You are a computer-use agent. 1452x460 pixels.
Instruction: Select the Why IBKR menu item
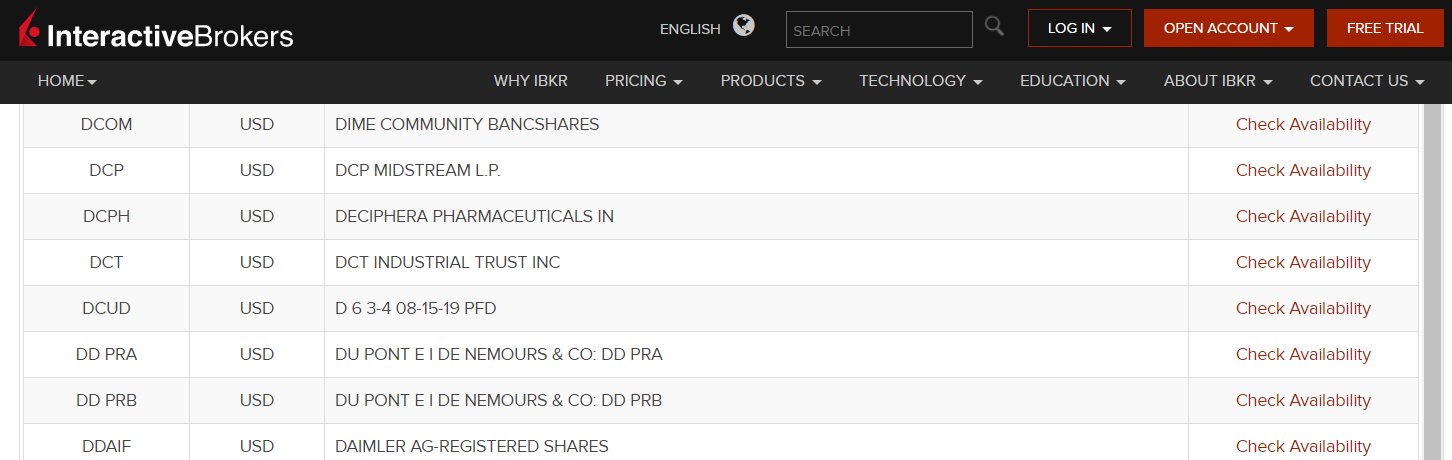click(527, 81)
